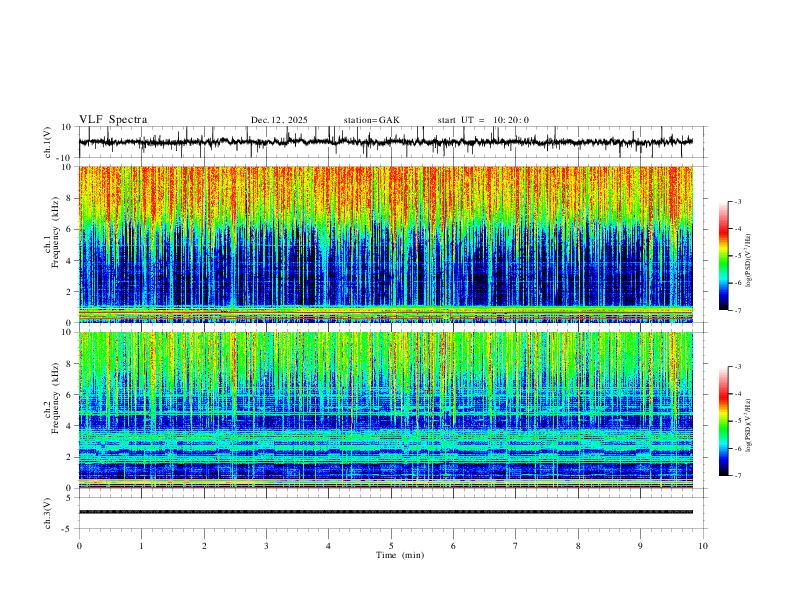Click the "6" kHz tick on ch.2 spectrogram
Viewport: 792px width, 612px height.
(x=68, y=395)
